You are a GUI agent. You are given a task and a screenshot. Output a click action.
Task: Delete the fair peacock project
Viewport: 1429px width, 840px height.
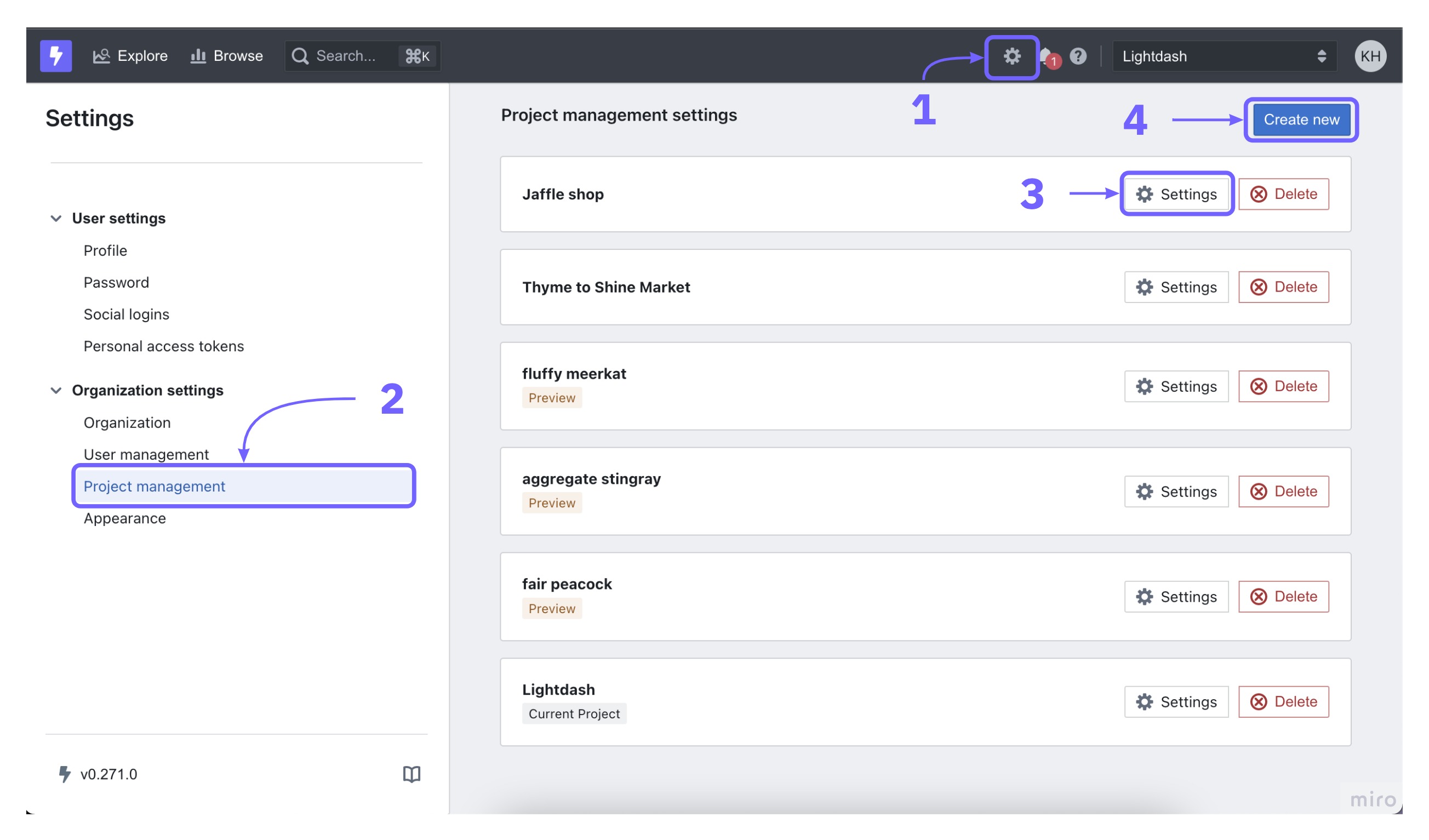(1283, 597)
